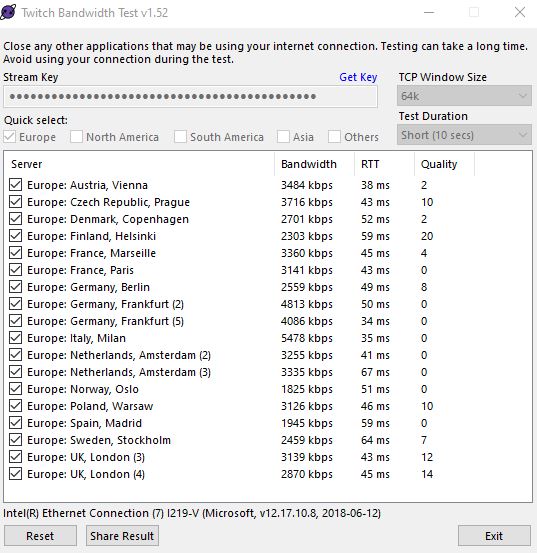Uncheck Netherlands, Amsterdam (3) server
The width and height of the screenshot is (537, 553).
click(x=16, y=372)
